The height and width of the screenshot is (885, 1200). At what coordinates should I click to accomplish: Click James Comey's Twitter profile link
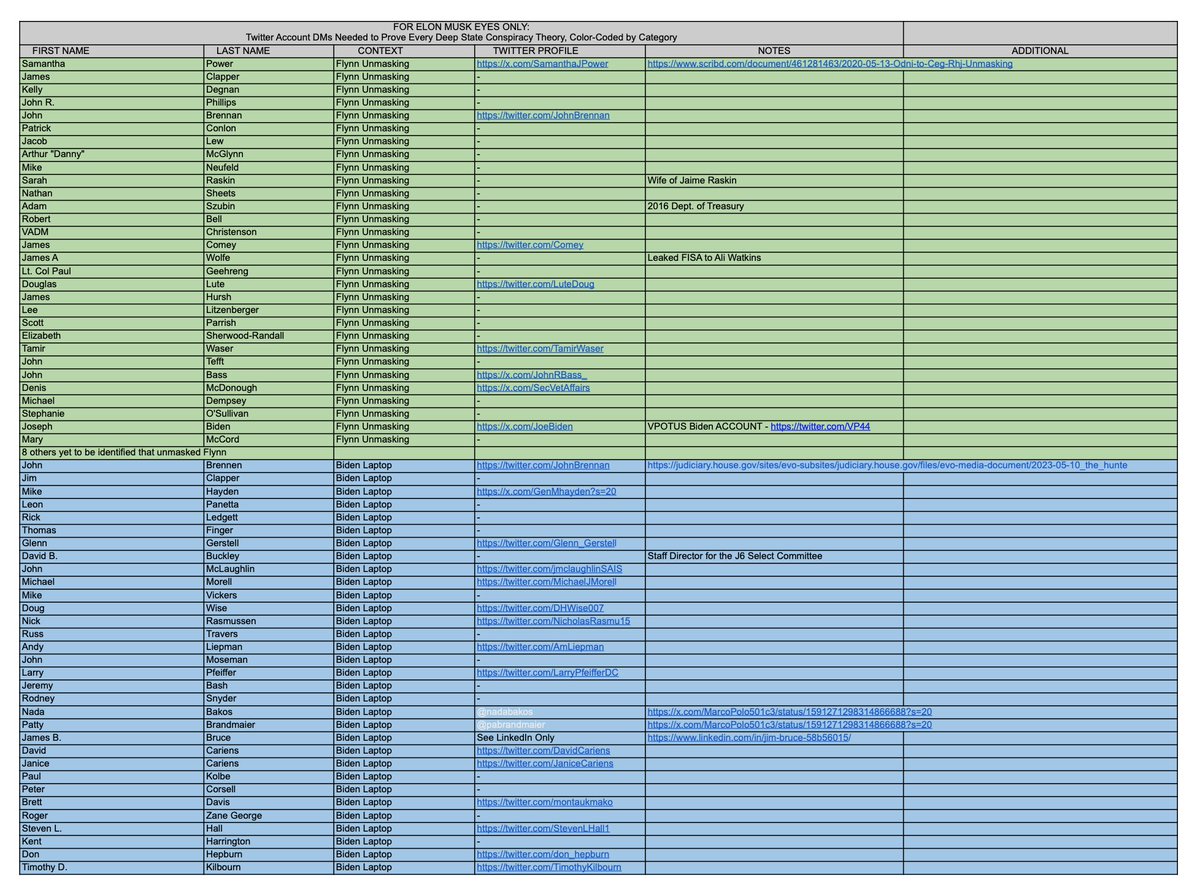530,245
